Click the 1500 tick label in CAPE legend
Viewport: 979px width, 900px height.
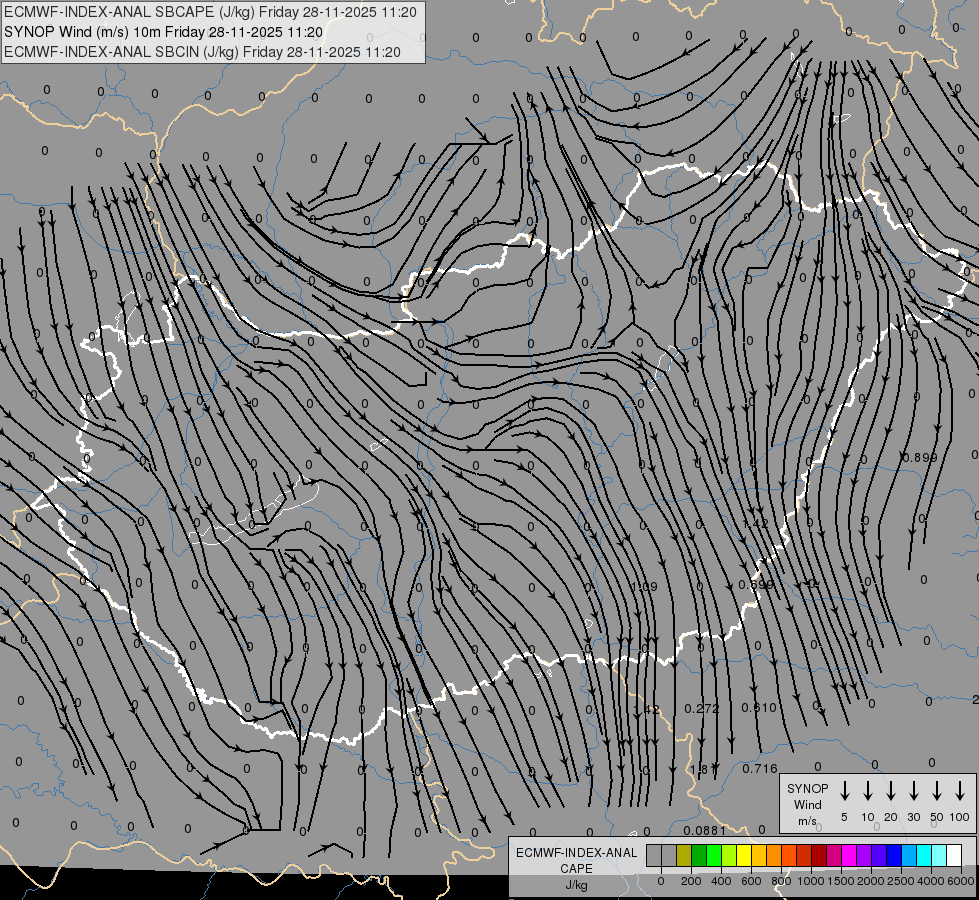[841, 881]
